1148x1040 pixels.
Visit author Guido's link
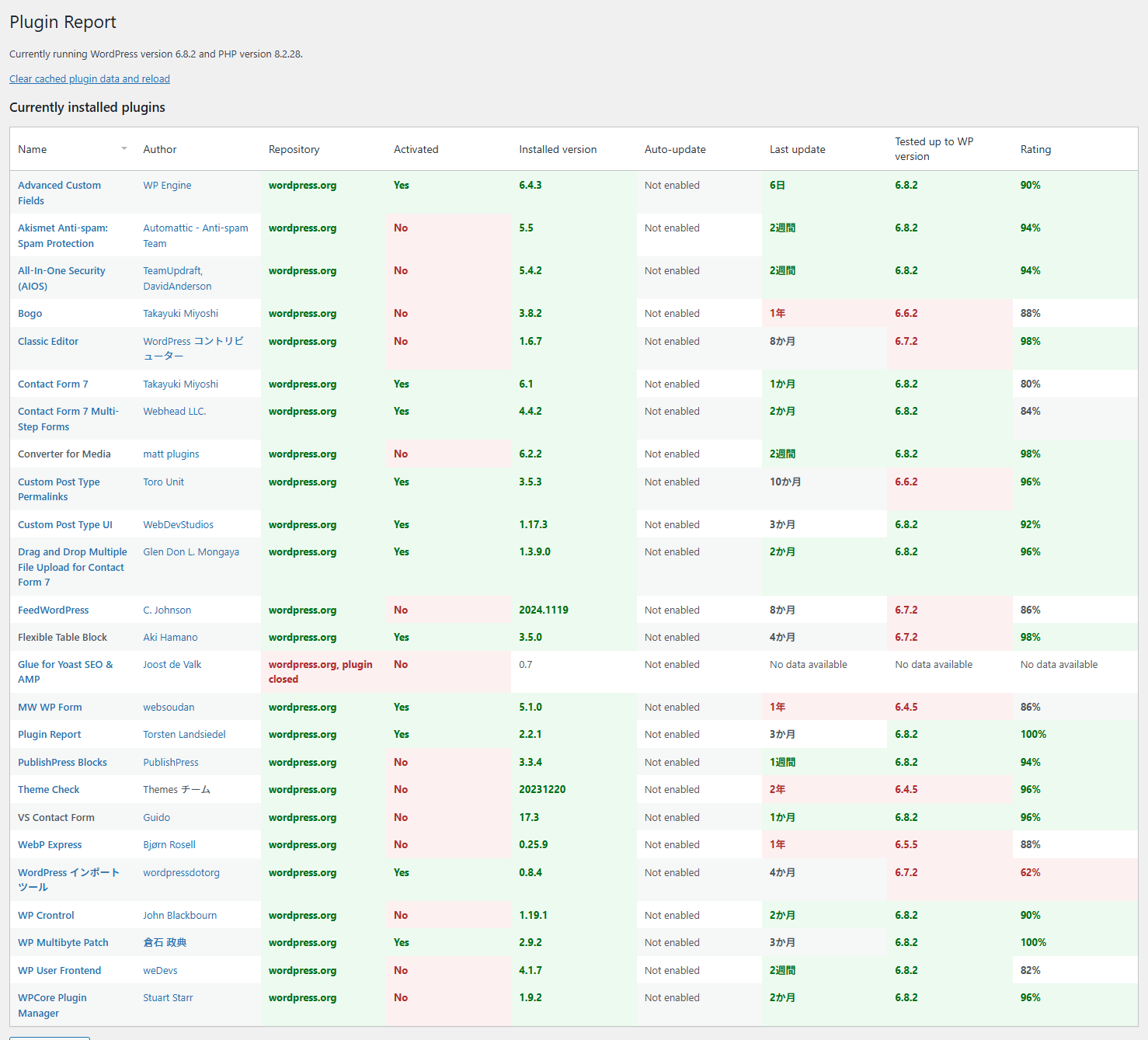click(x=157, y=817)
